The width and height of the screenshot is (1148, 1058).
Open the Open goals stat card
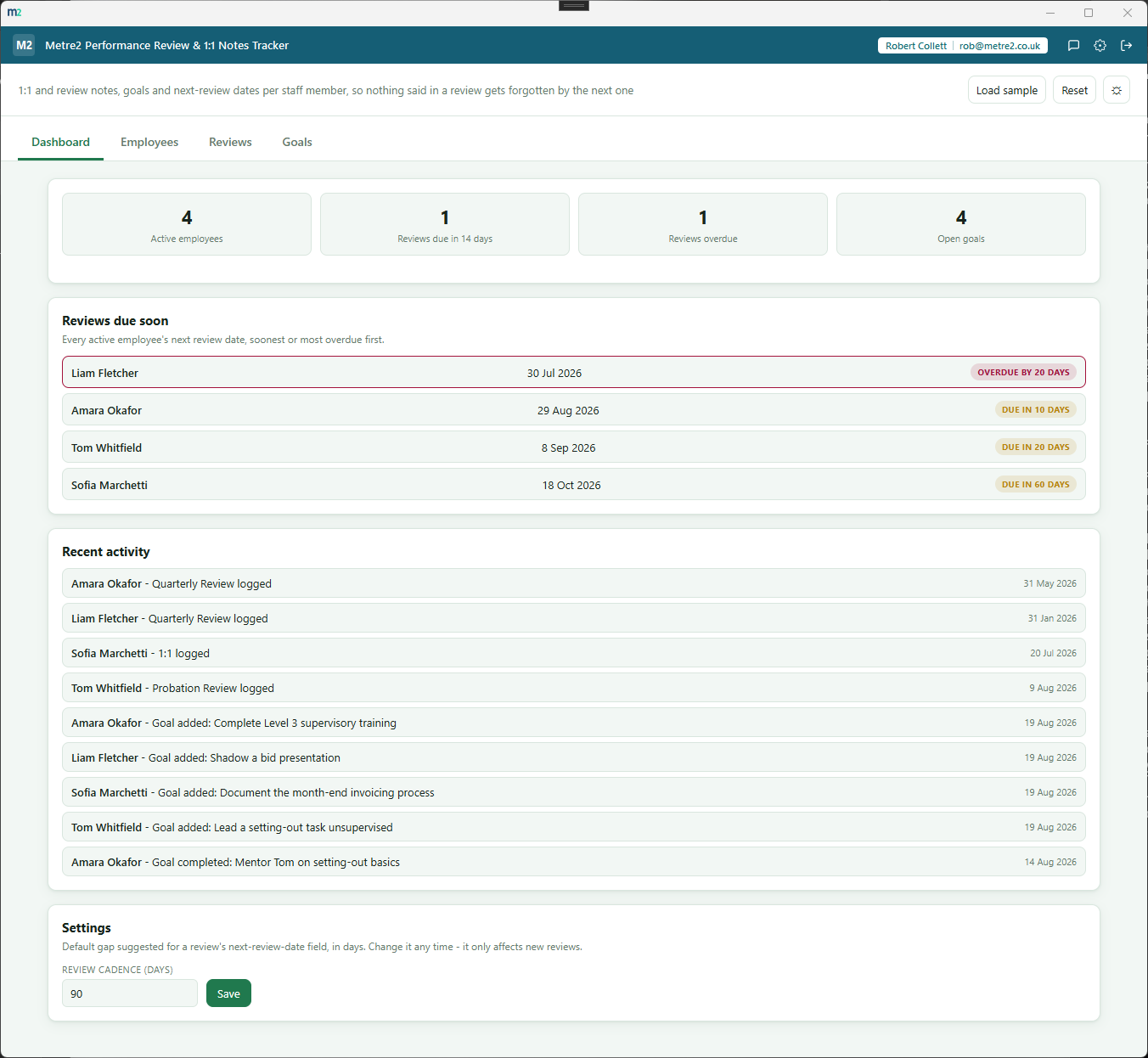point(961,224)
